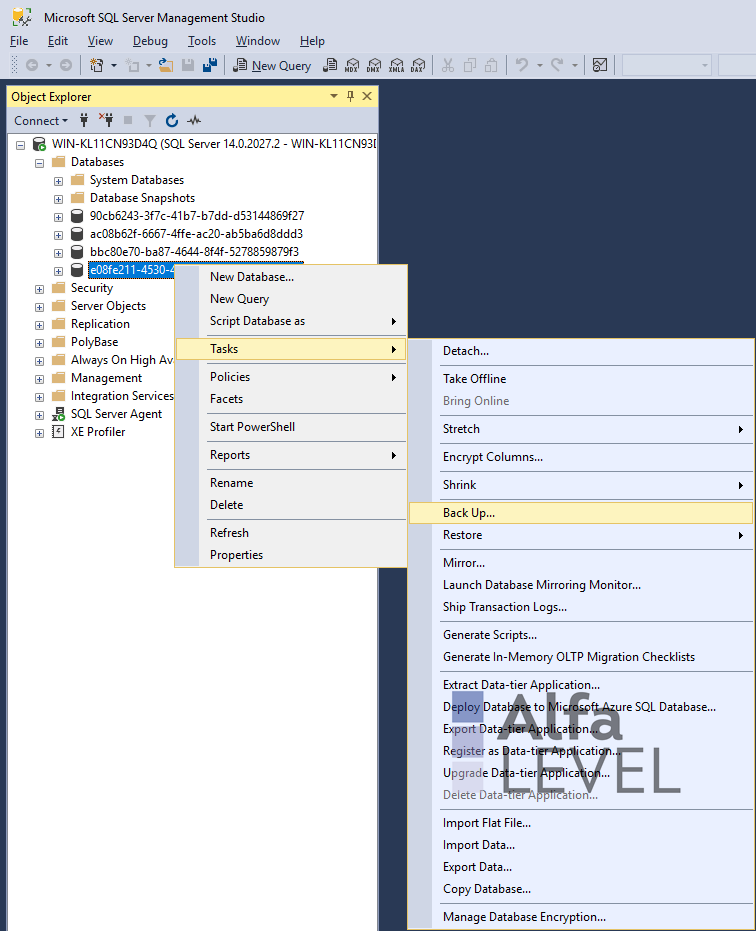This screenshot has height=931, width=756.
Task: Close the Object Explorer panel
Action: point(367,96)
